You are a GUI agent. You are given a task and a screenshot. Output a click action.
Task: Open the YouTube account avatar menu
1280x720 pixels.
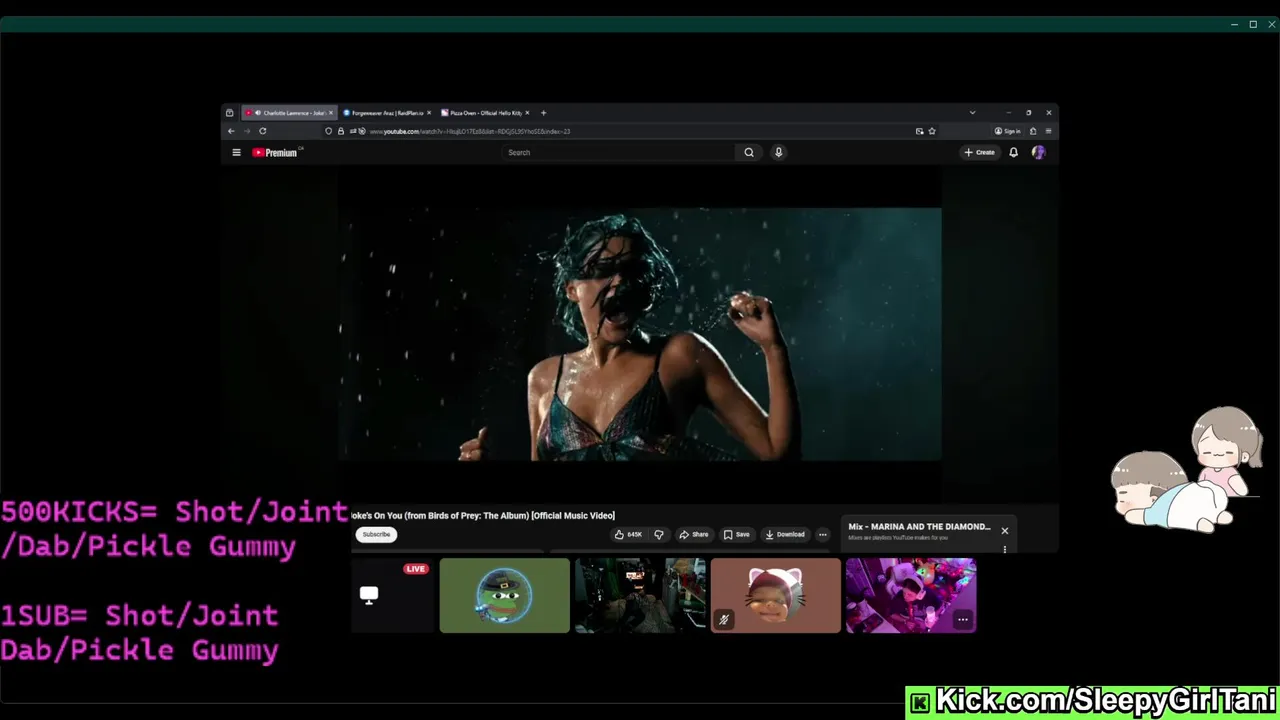[1038, 153]
